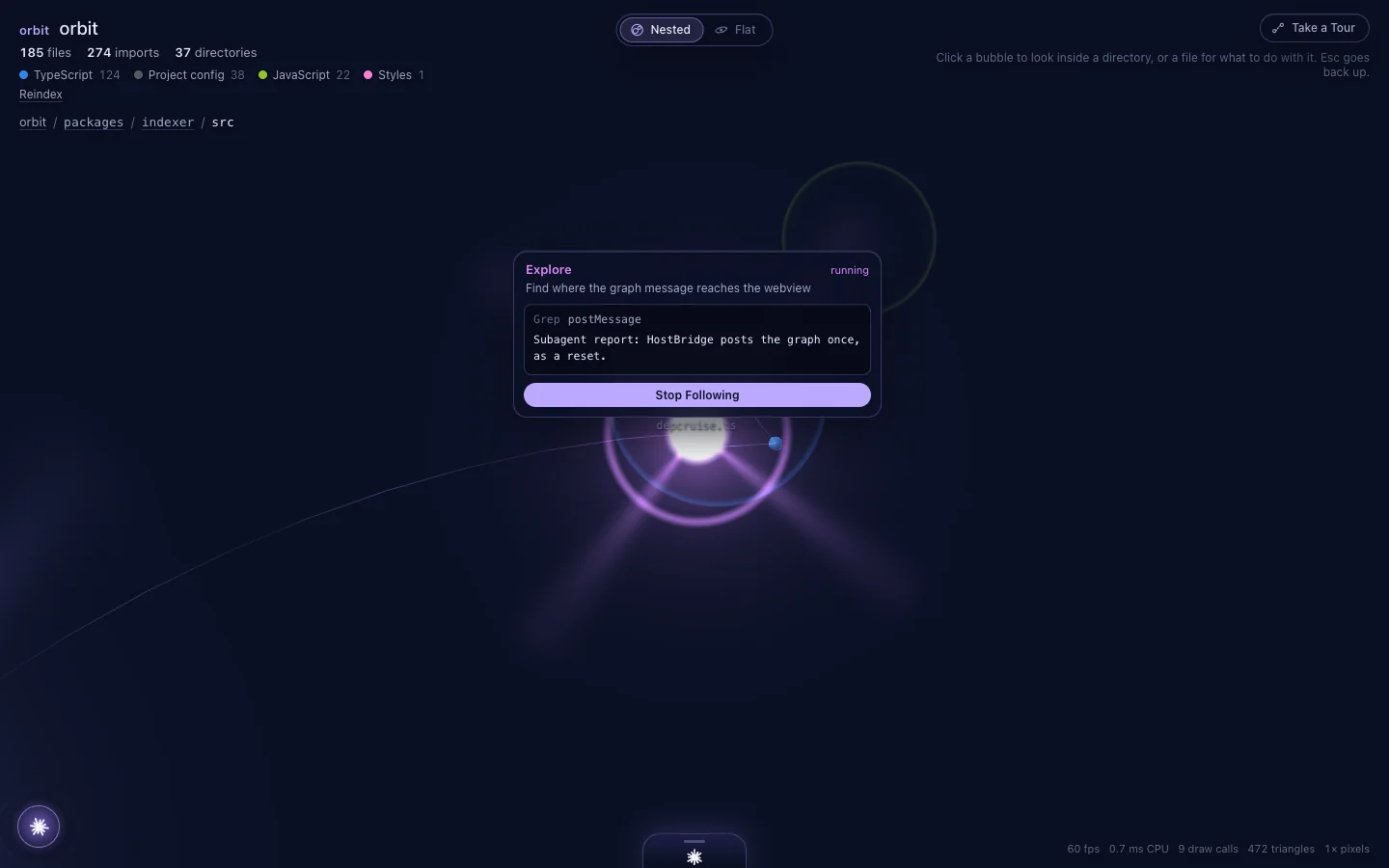1389x868 pixels.
Task: Switch to Nested view mode
Action: (661, 30)
